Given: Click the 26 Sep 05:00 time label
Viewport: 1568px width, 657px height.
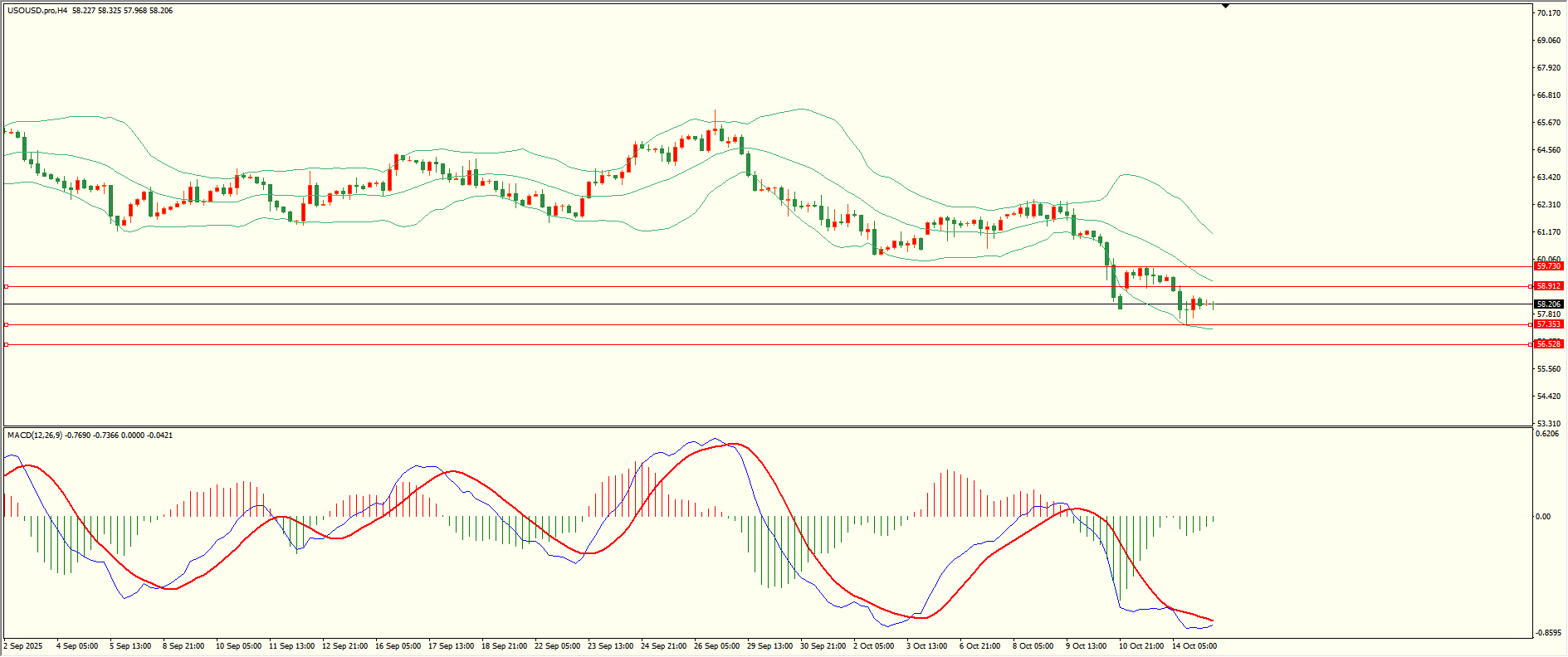Looking at the screenshot, I should click(716, 646).
